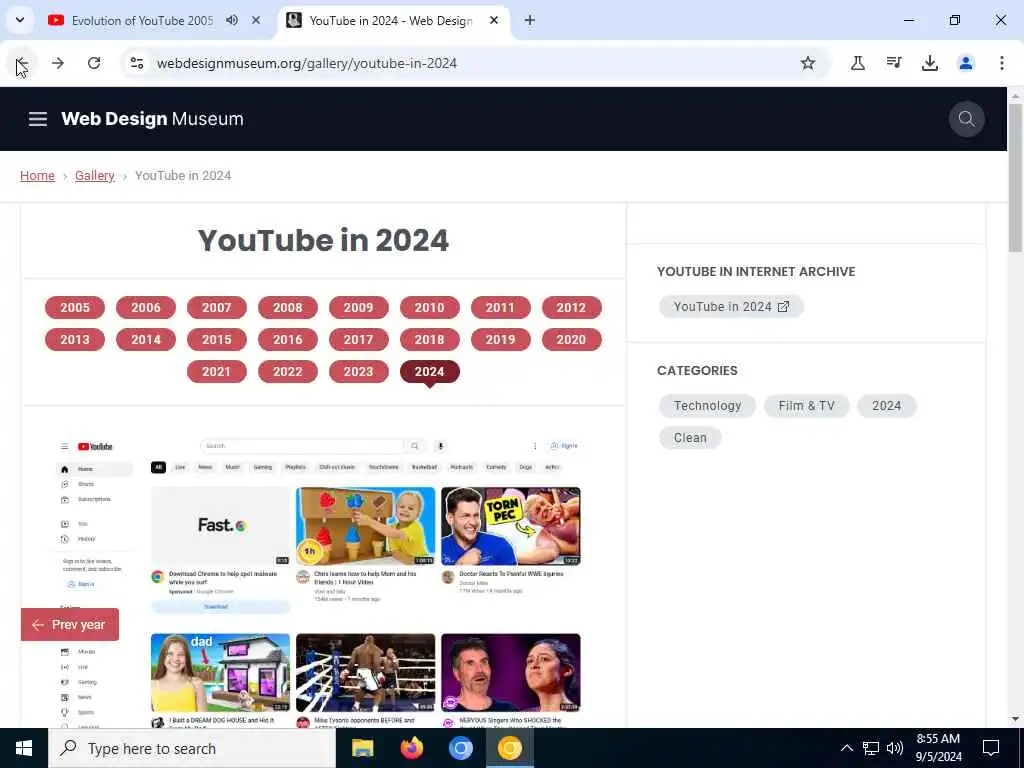
Task: Select the 2019 year pill
Action: [500, 340]
